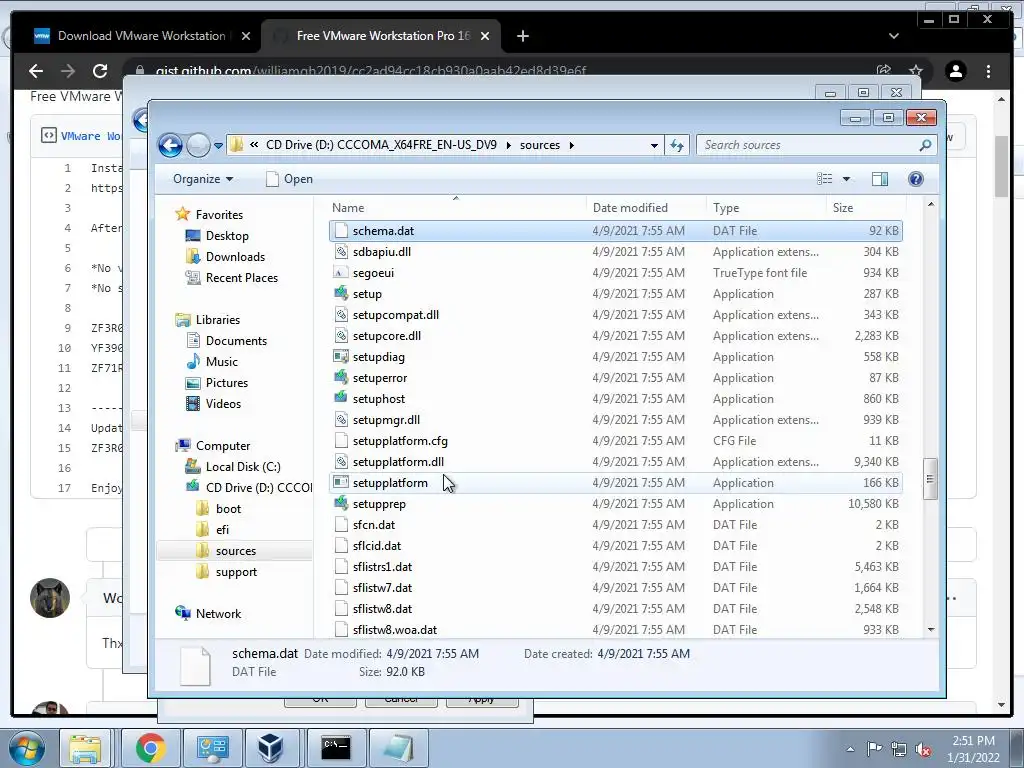Select the setuperror application icon
Screen dimensions: 1024x768
click(341, 377)
